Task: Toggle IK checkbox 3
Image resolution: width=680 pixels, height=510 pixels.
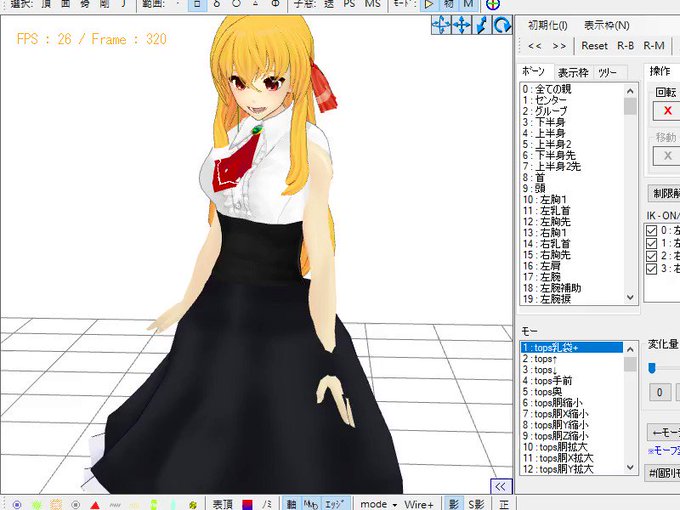Action: [x=651, y=269]
